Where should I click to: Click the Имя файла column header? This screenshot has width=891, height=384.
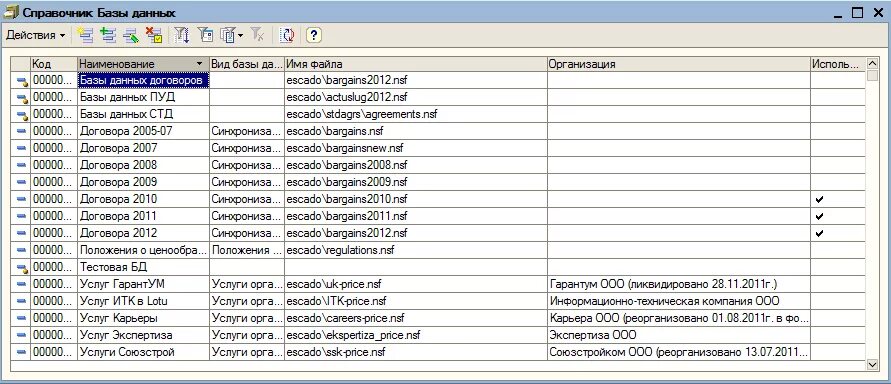pos(415,64)
